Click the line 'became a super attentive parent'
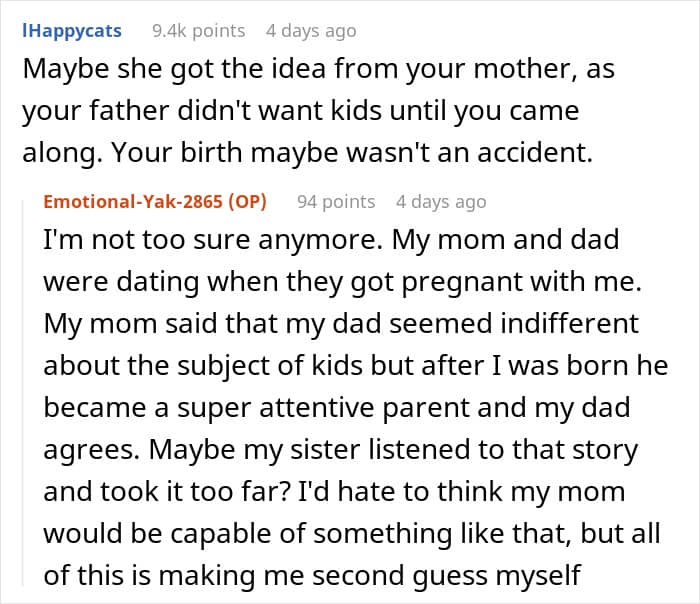This screenshot has height=604, width=700. [x=337, y=408]
